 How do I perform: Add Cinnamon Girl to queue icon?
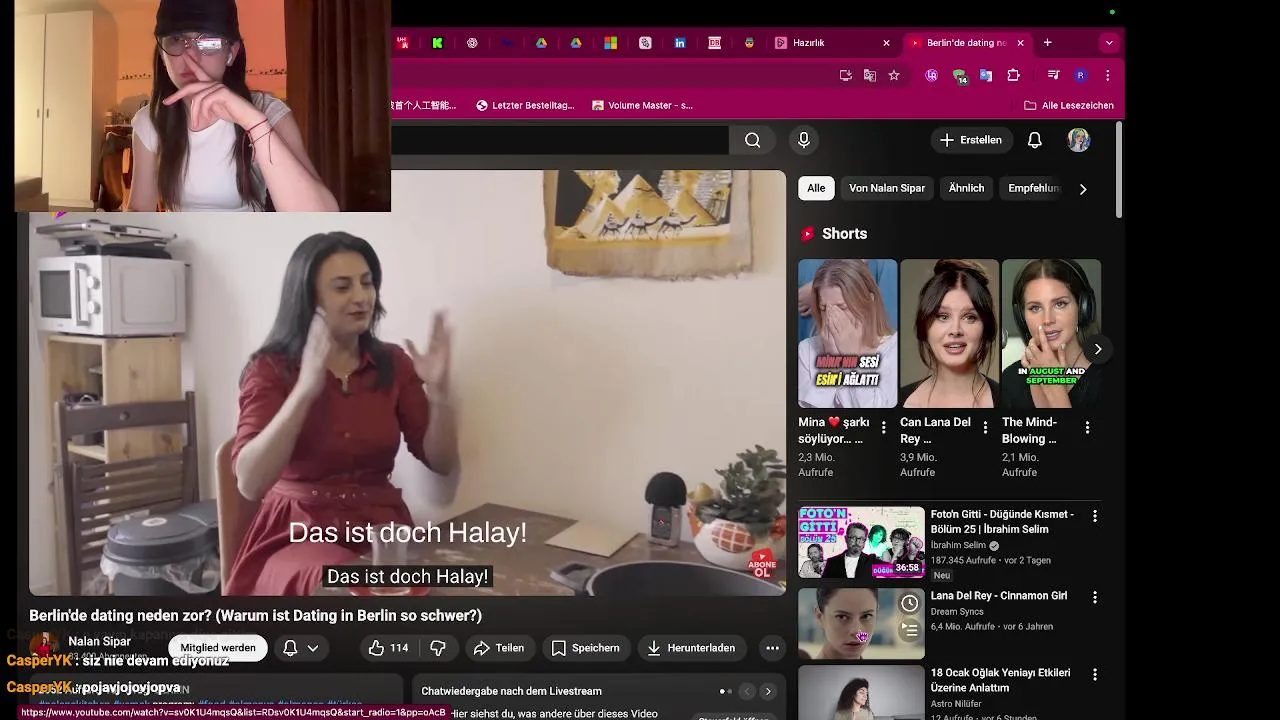[x=909, y=630]
